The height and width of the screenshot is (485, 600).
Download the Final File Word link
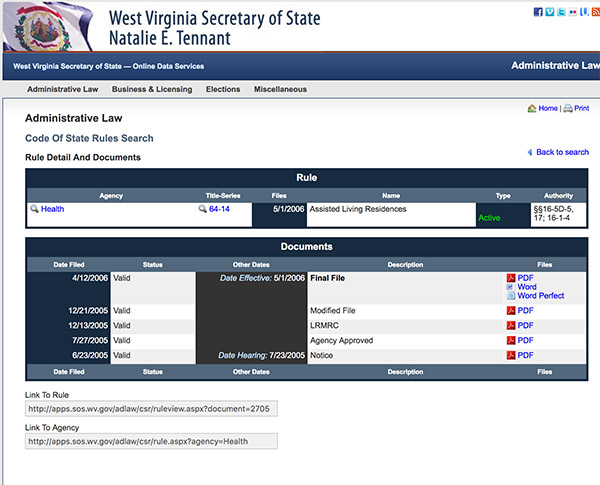527,287
